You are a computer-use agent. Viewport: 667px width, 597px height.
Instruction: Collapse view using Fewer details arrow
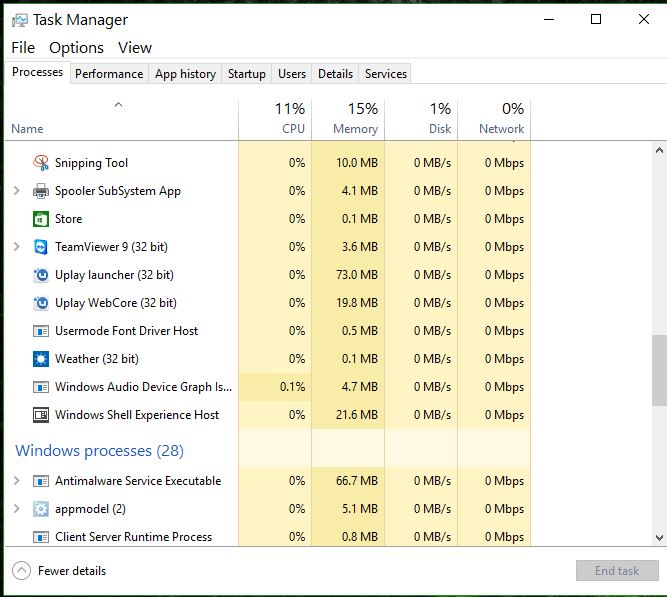click(21, 571)
